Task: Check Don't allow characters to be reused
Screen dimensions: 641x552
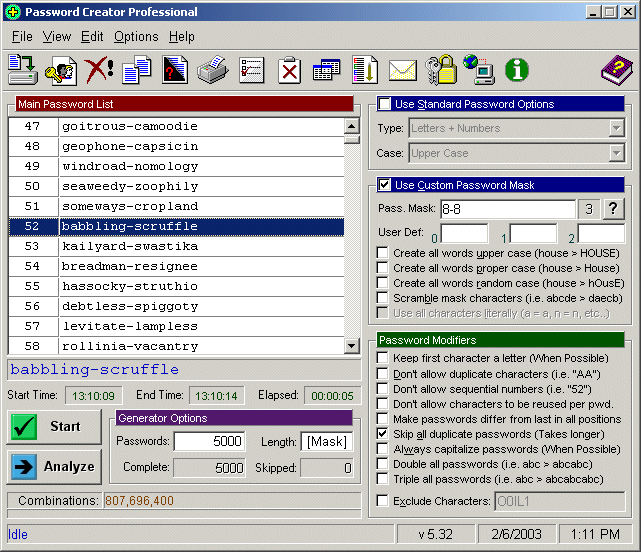Action: click(x=383, y=404)
